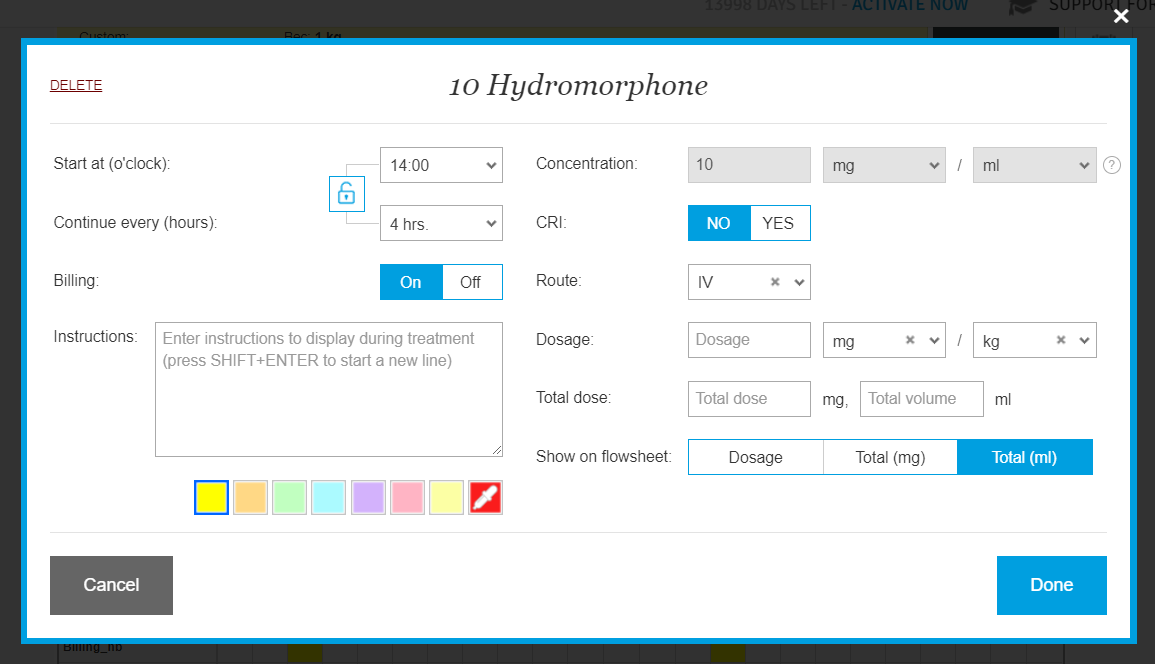Click into the Instructions text area
The height and width of the screenshot is (664, 1155).
328,389
